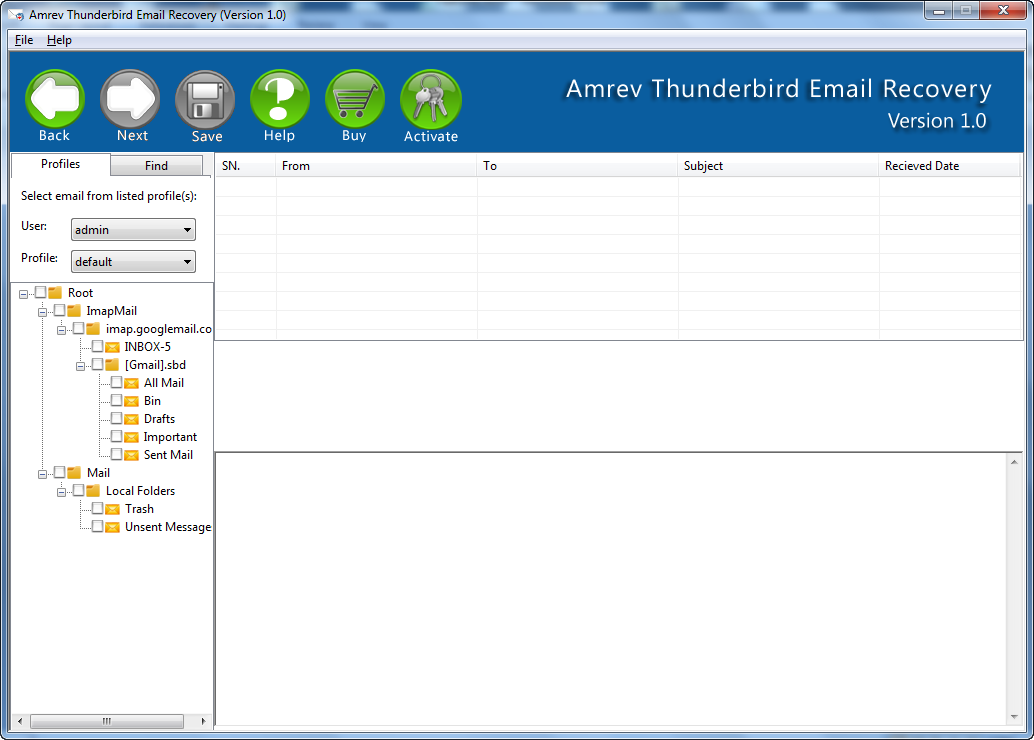The height and width of the screenshot is (740, 1034).
Task: Click the tree scrollbar left arrow
Action: point(20,722)
